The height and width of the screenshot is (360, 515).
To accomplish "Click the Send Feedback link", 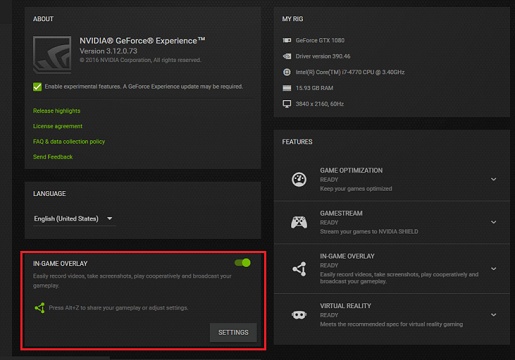I will [x=53, y=157].
